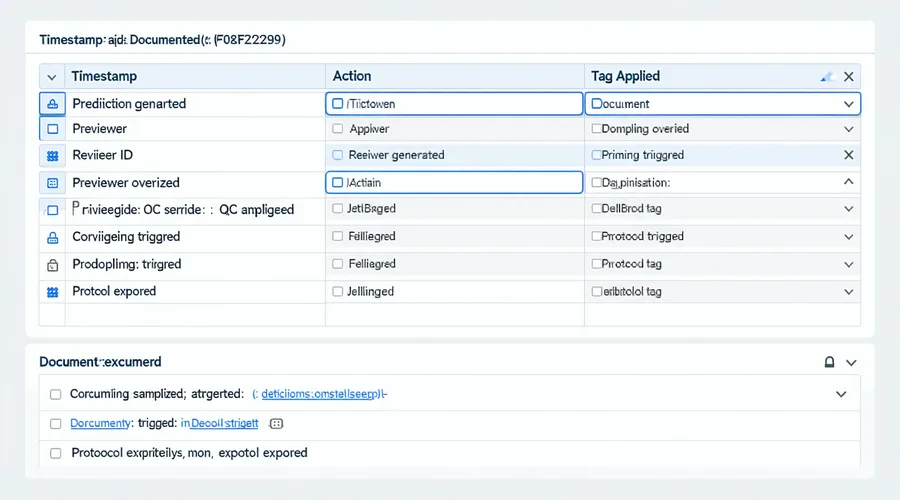Select the Corviigeing triggred cell
Viewport: 900px width, 500px height.
click(195, 237)
